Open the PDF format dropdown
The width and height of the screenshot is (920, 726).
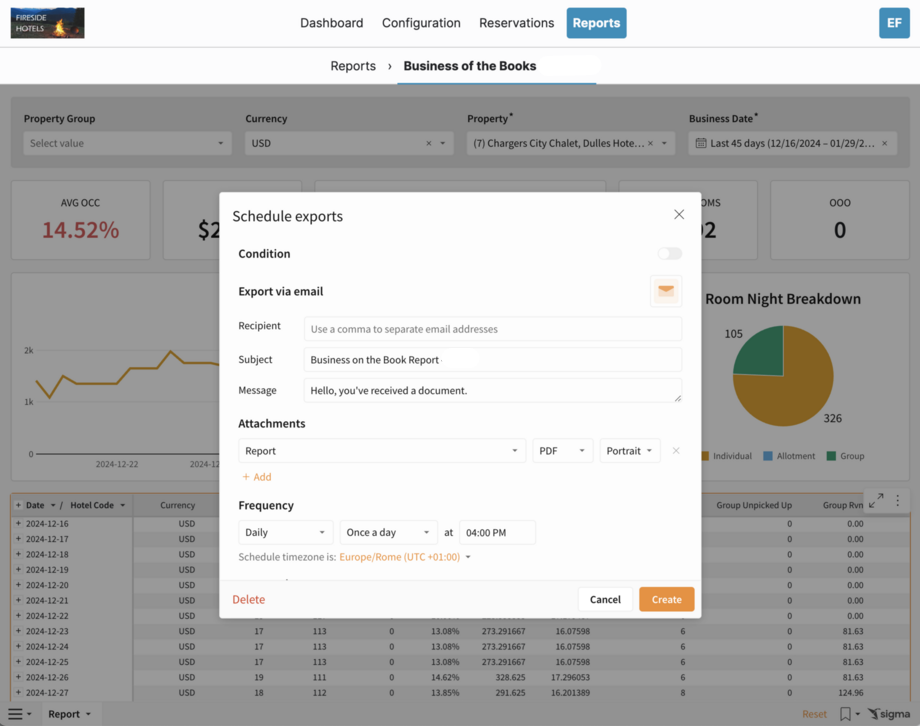(563, 451)
